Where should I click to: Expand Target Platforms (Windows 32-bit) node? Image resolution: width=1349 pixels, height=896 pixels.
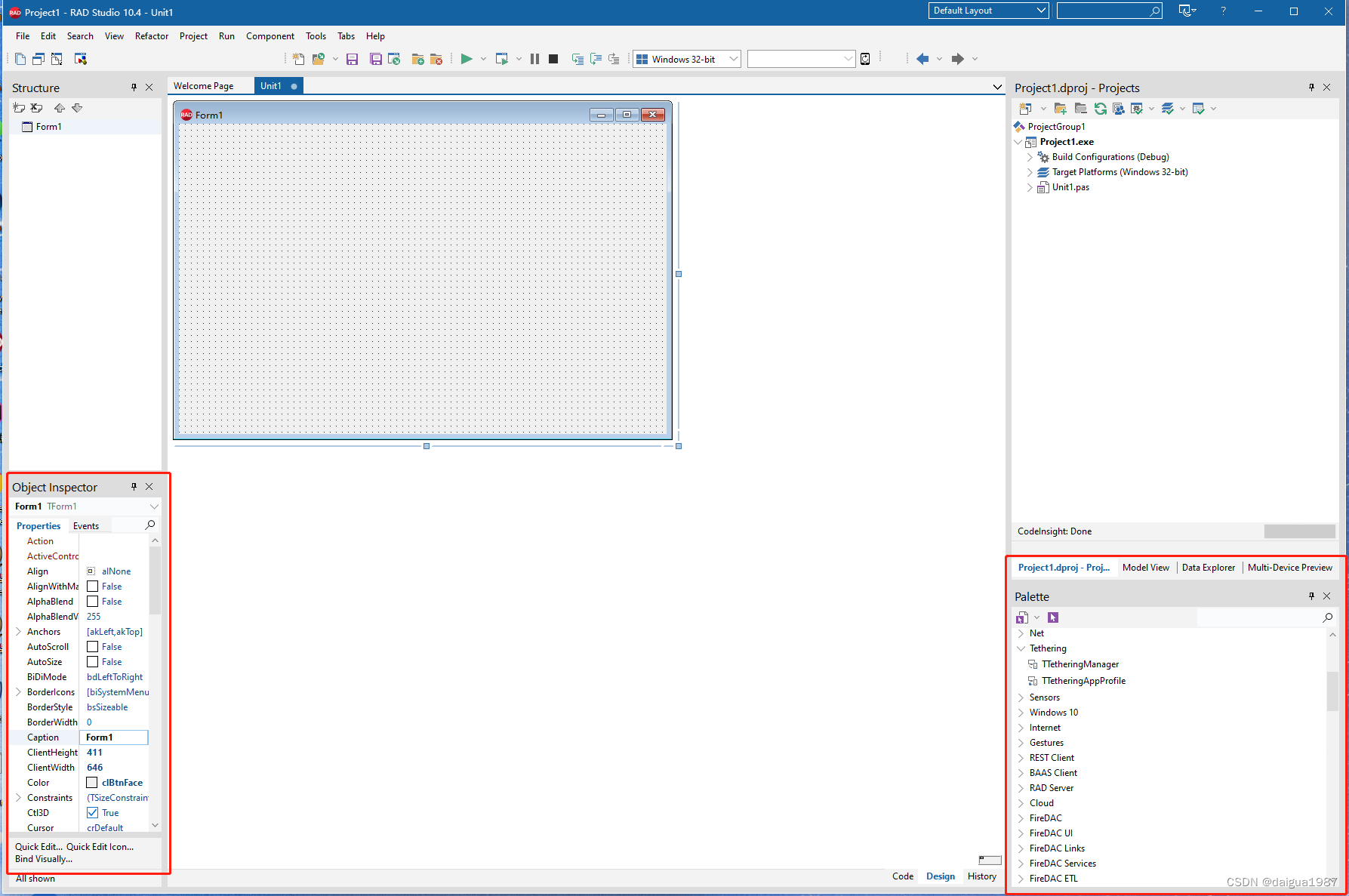pos(1030,172)
